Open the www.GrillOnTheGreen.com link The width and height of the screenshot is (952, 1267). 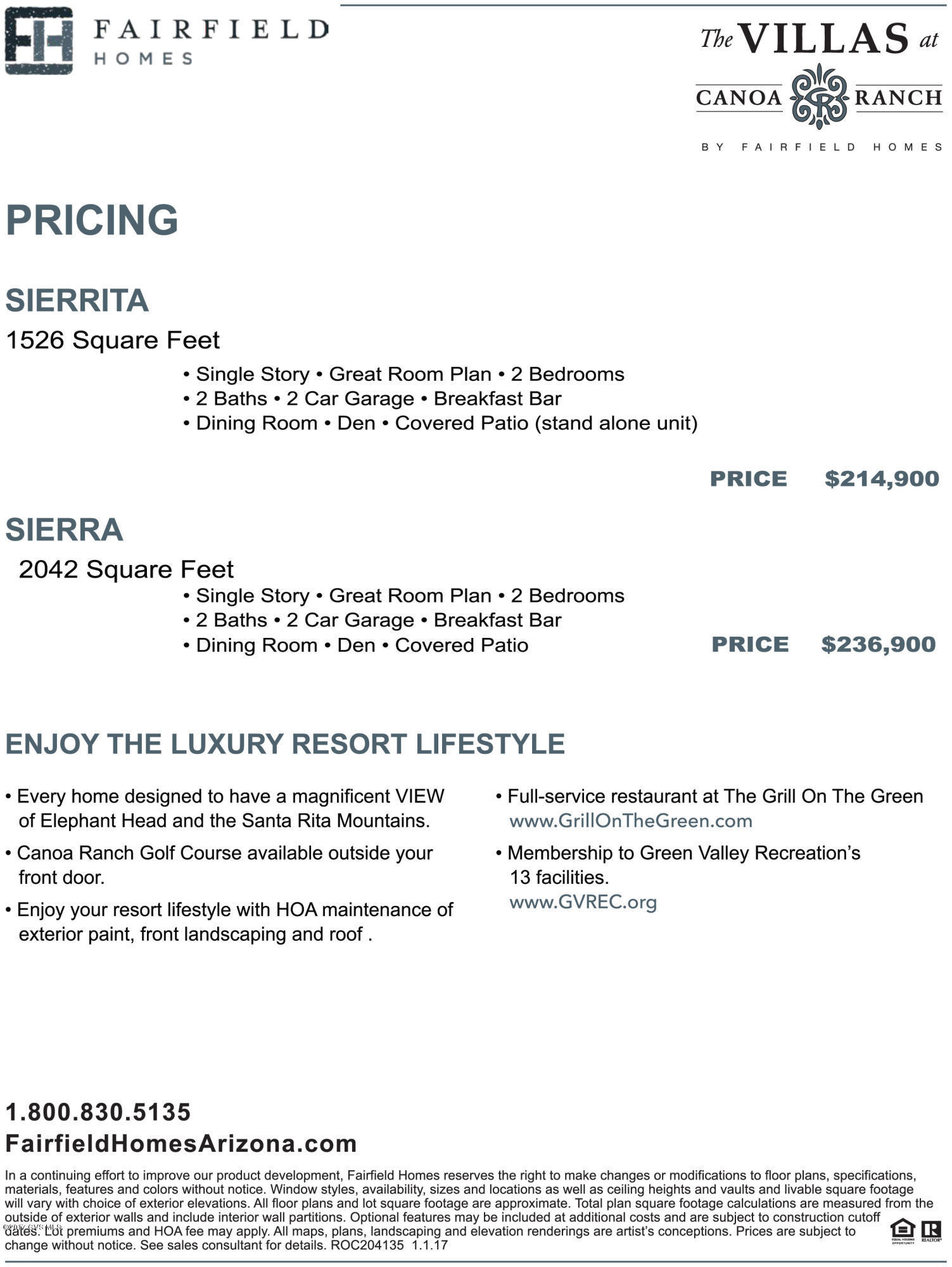point(631,820)
